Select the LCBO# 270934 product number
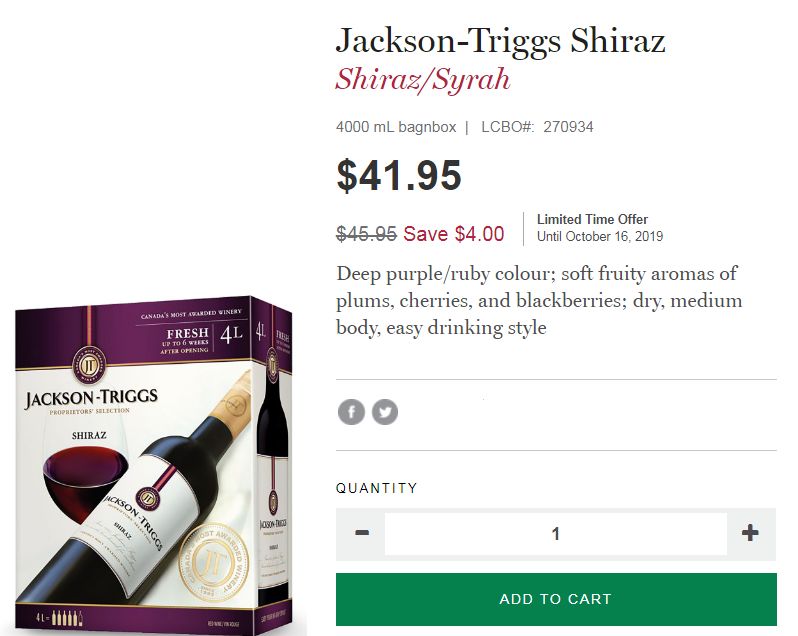Screen dimensions: 798x636 537,127
